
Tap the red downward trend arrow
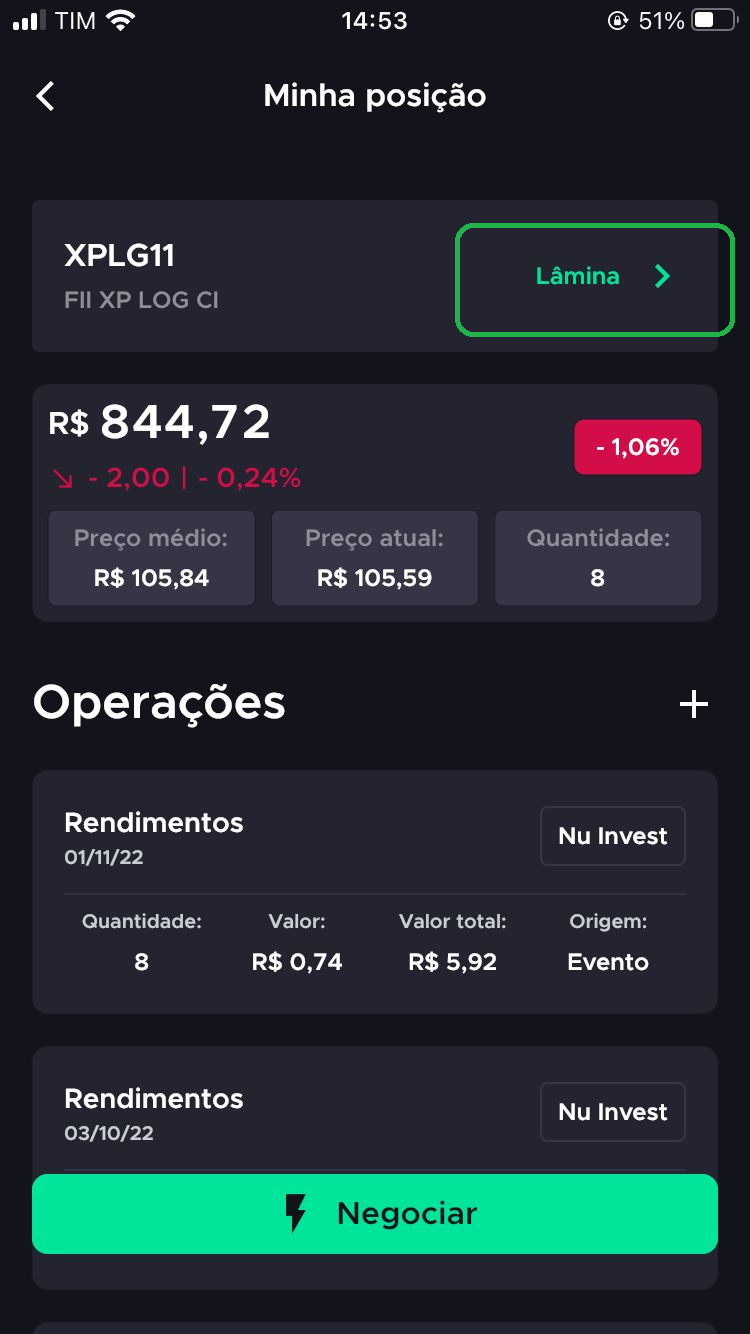pyautogui.click(x=64, y=479)
